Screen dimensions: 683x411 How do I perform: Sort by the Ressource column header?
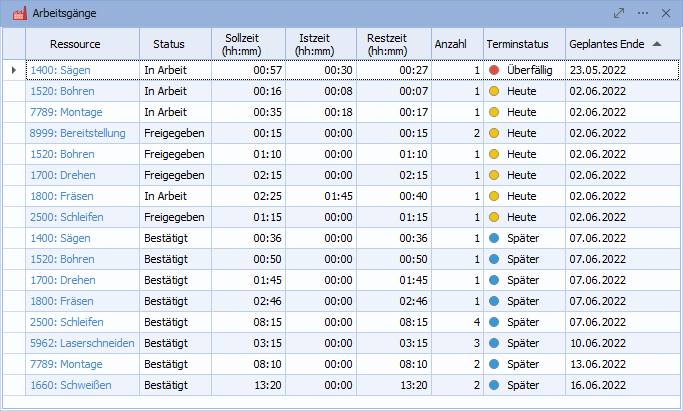click(x=81, y=44)
